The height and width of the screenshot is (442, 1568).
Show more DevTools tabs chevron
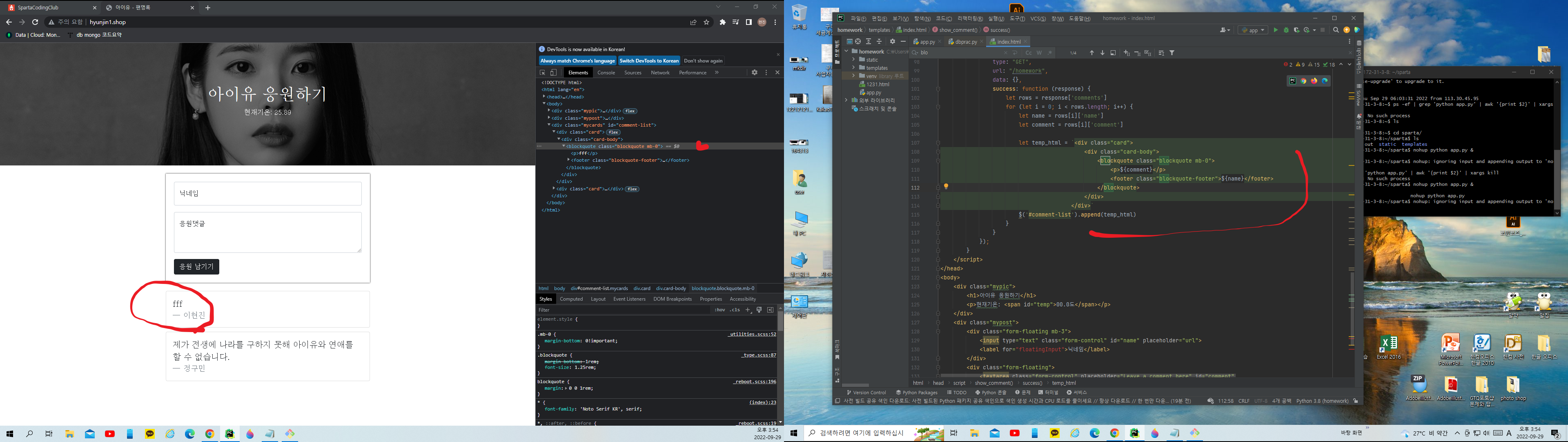[x=717, y=72]
